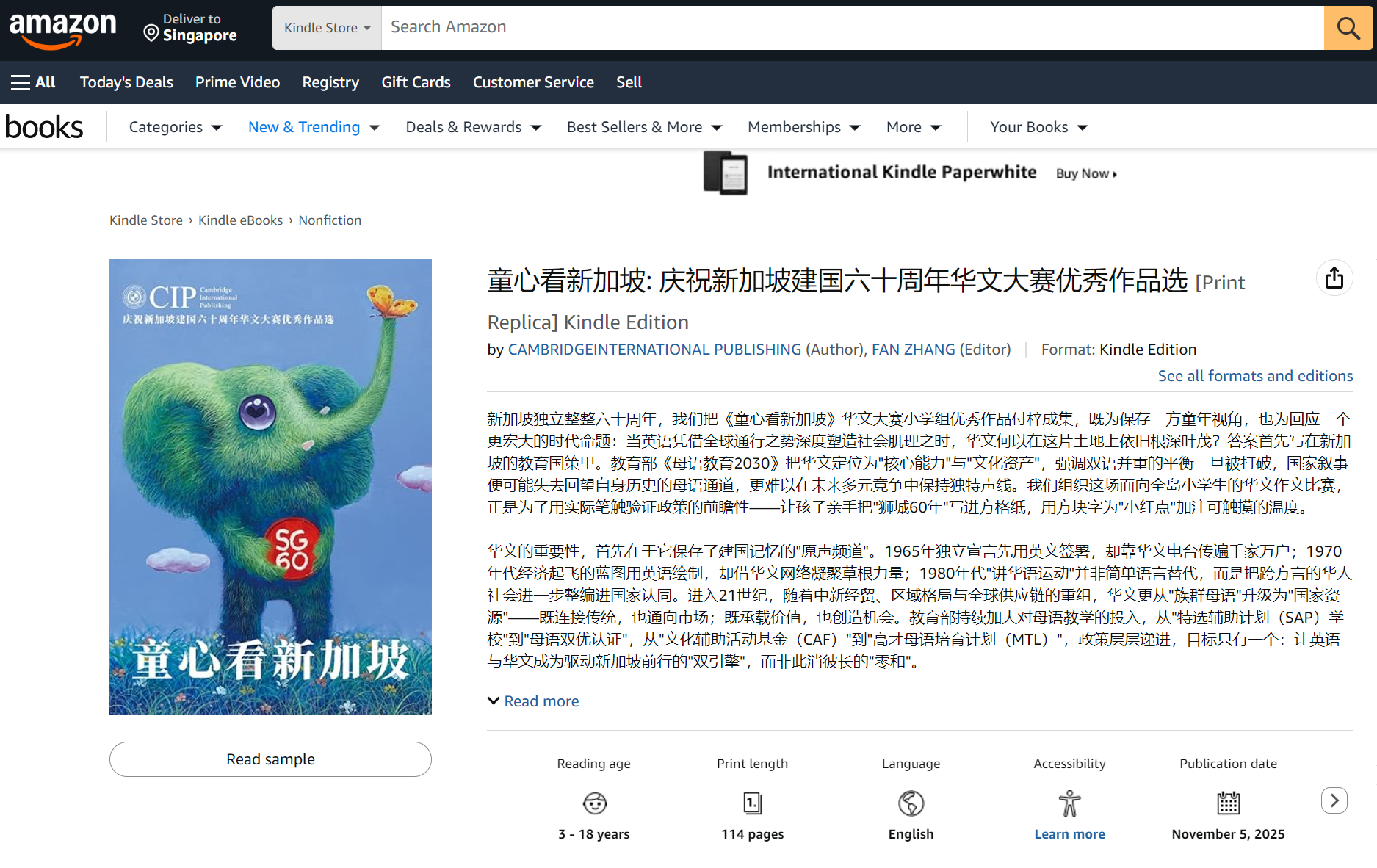This screenshot has height=868, width=1377.
Task: Click the Accessibility figure icon
Action: pyautogui.click(x=1069, y=803)
